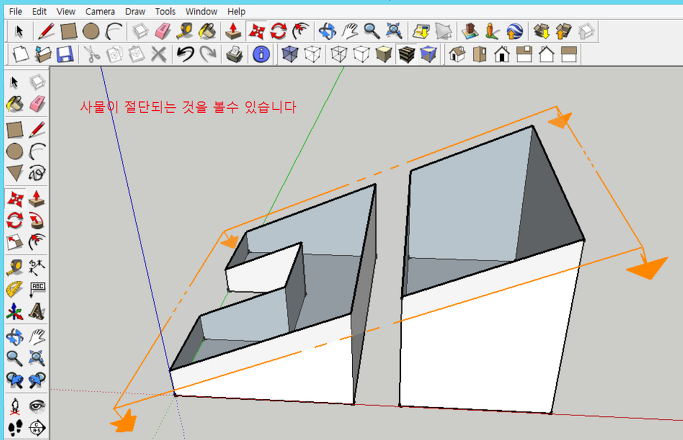Select the Paint Bucket in left tool palette
The image size is (683, 440).
[14, 104]
